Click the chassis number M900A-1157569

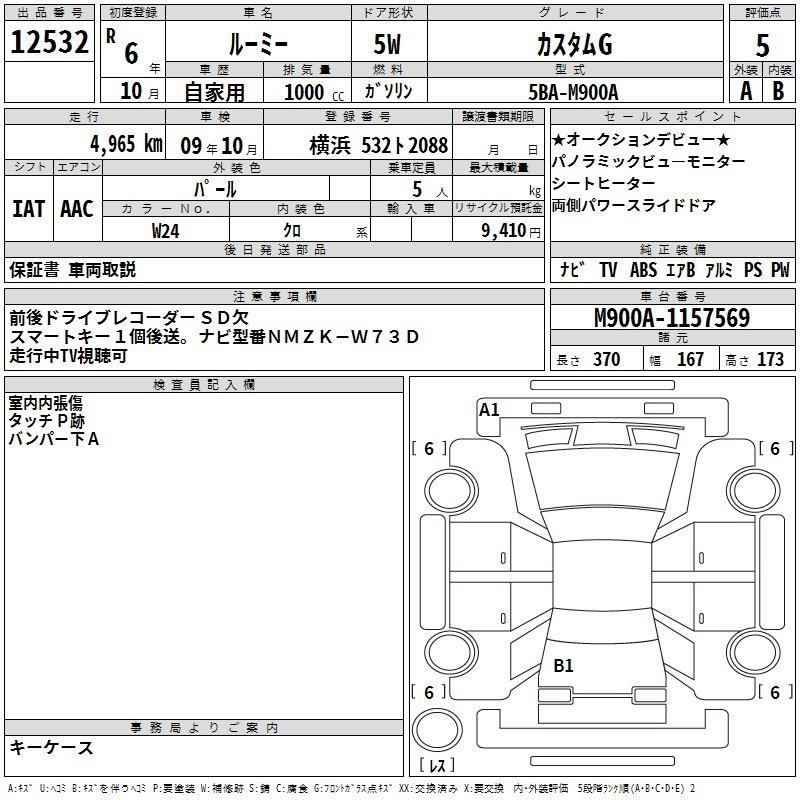[671, 318]
